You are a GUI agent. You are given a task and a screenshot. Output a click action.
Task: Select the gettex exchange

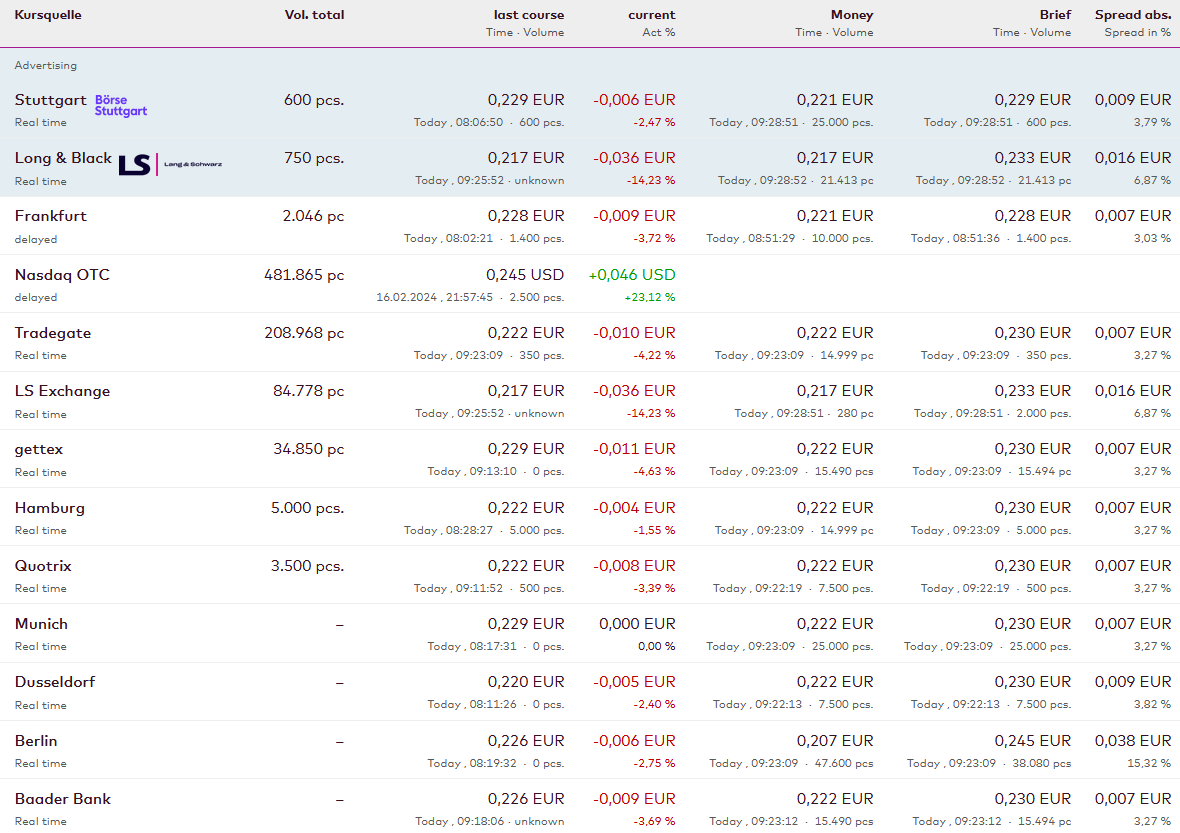(39, 449)
